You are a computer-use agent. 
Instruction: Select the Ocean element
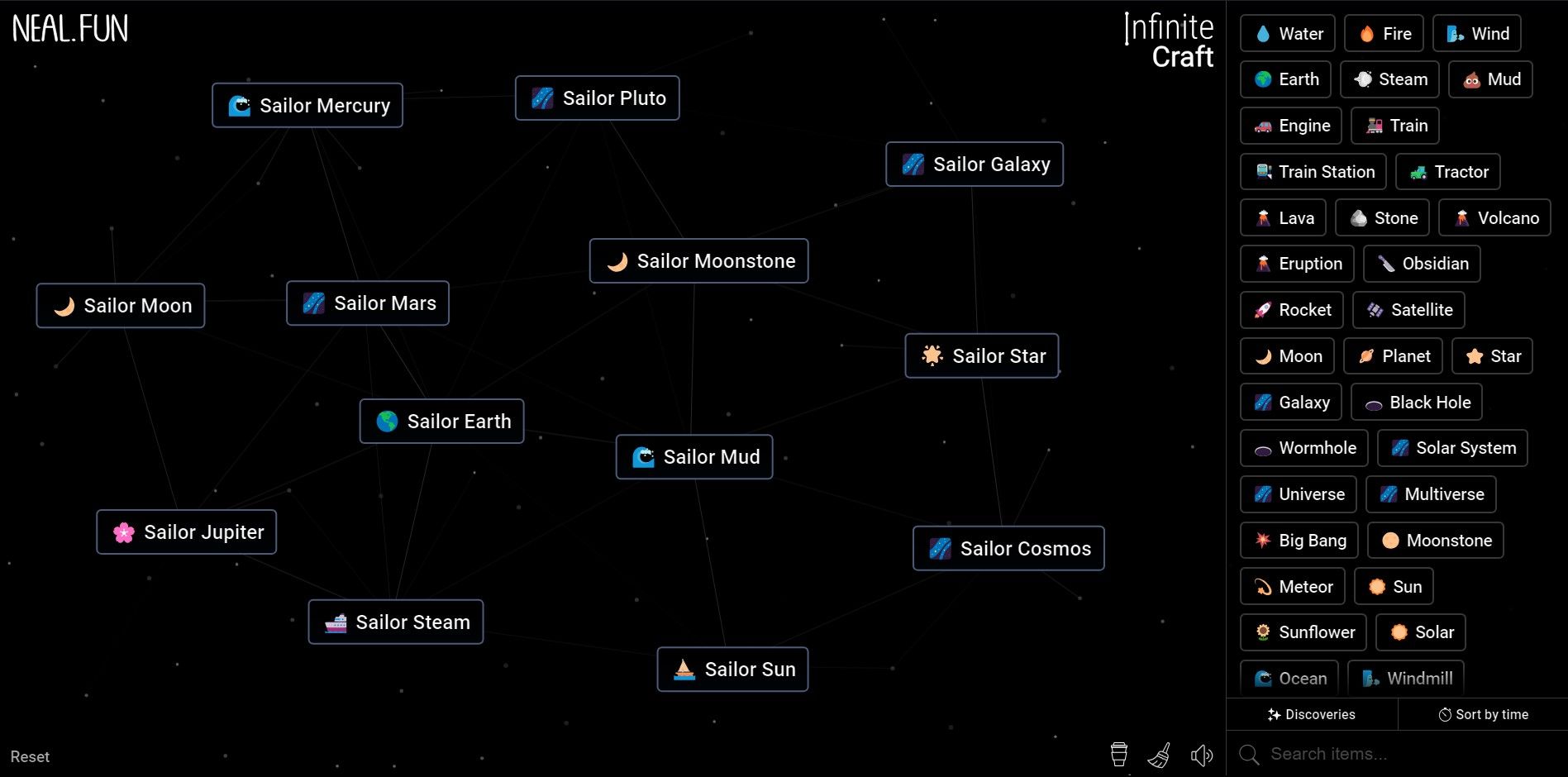(1289, 678)
